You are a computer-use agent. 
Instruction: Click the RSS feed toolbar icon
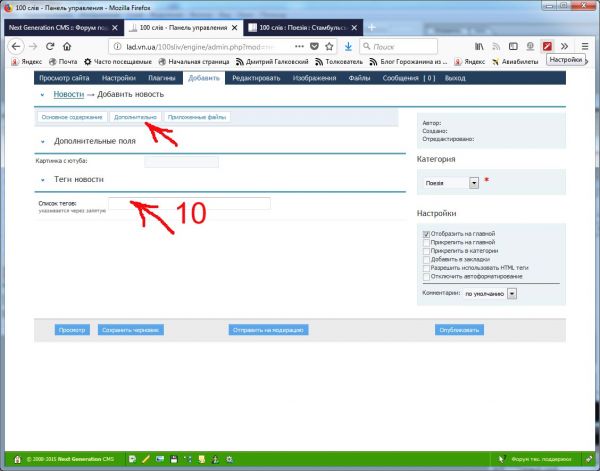tap(496, 47)
